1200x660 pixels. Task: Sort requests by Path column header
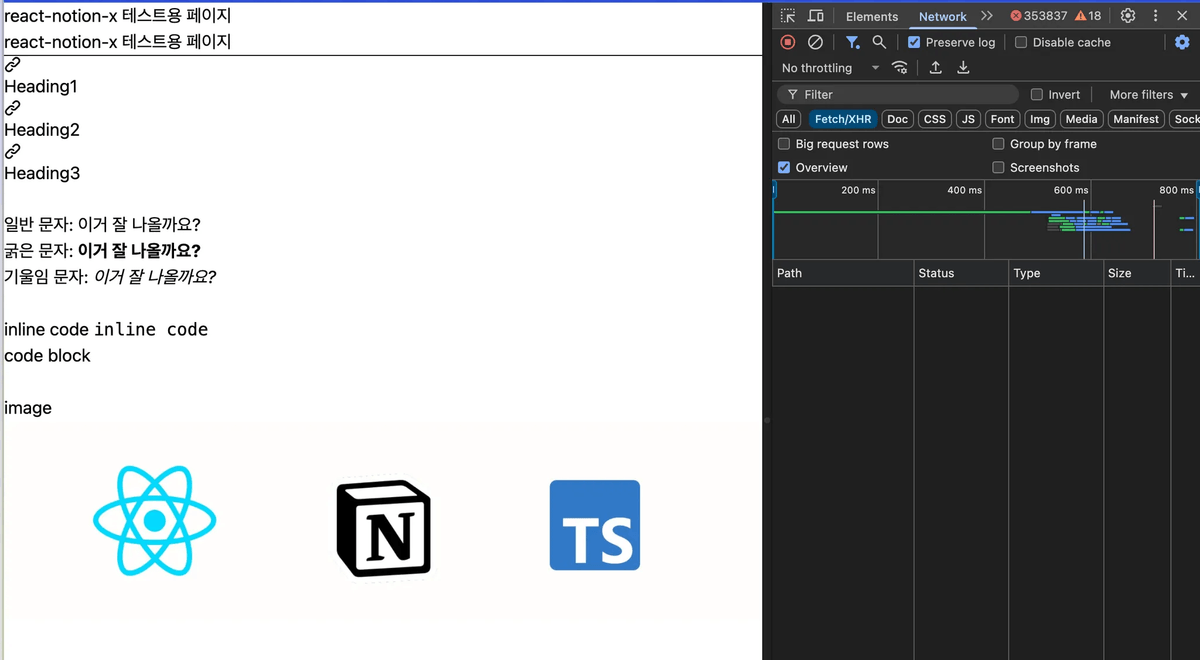coord(843,273)
